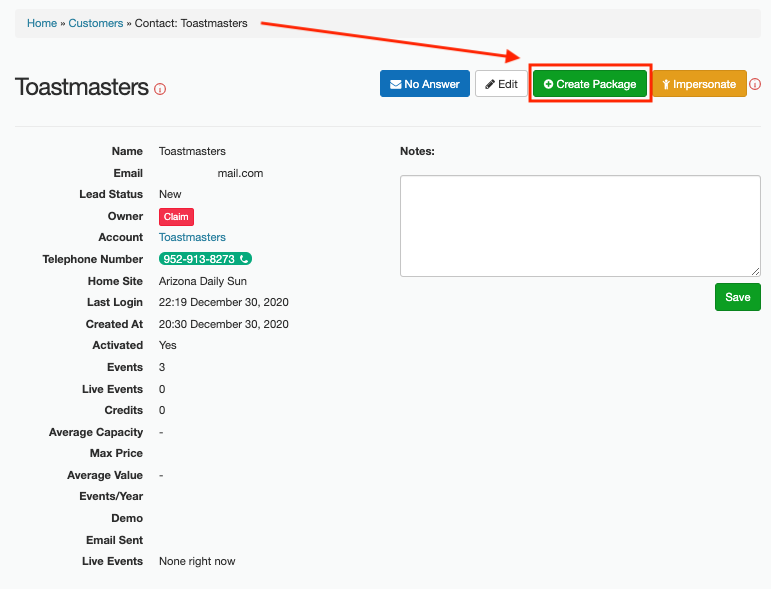
Task: Go to Home in the breadcrumb
Action: [x=42, y=23]
